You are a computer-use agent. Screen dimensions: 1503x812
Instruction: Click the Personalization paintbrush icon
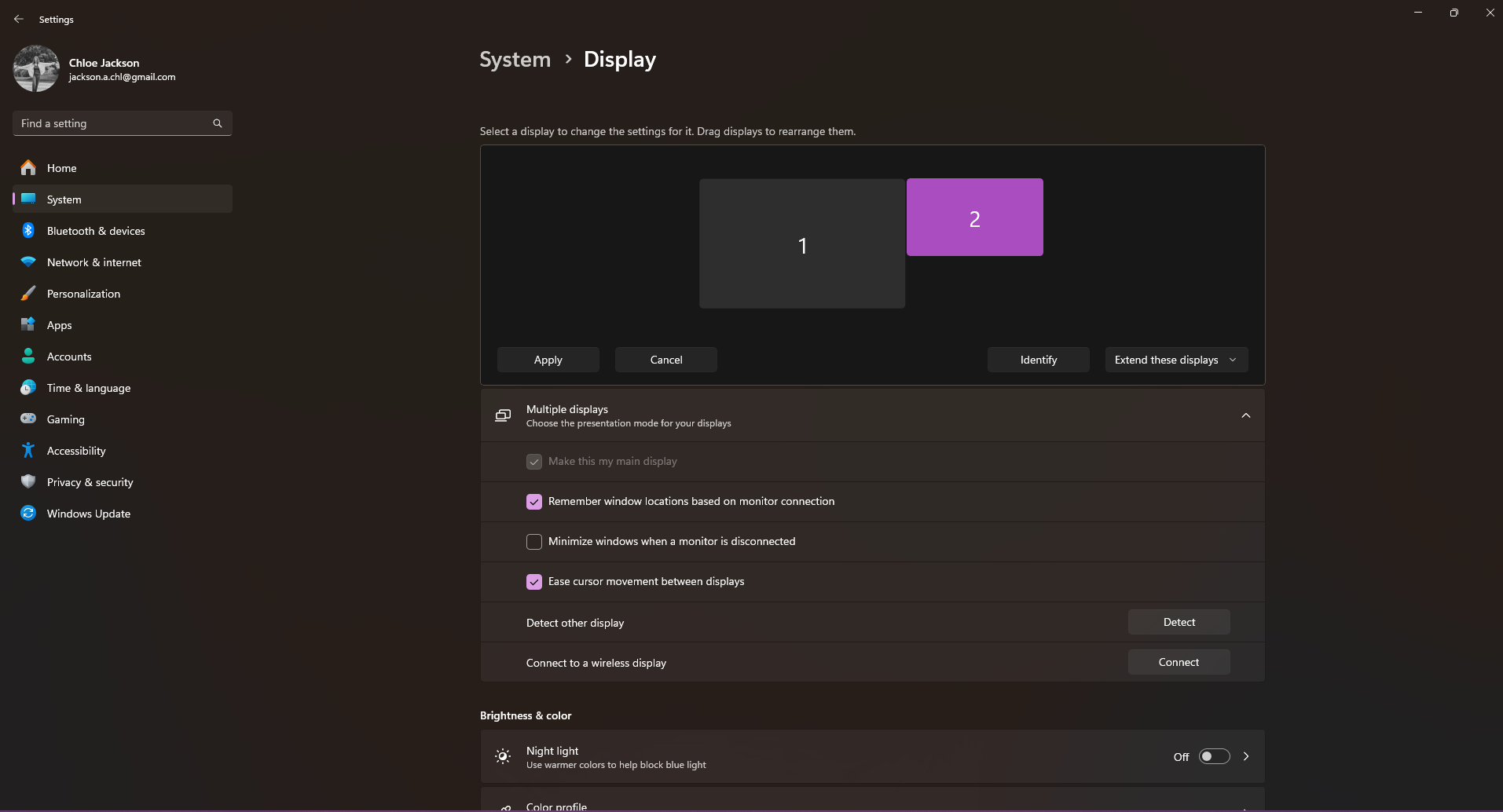click(28, 293)
